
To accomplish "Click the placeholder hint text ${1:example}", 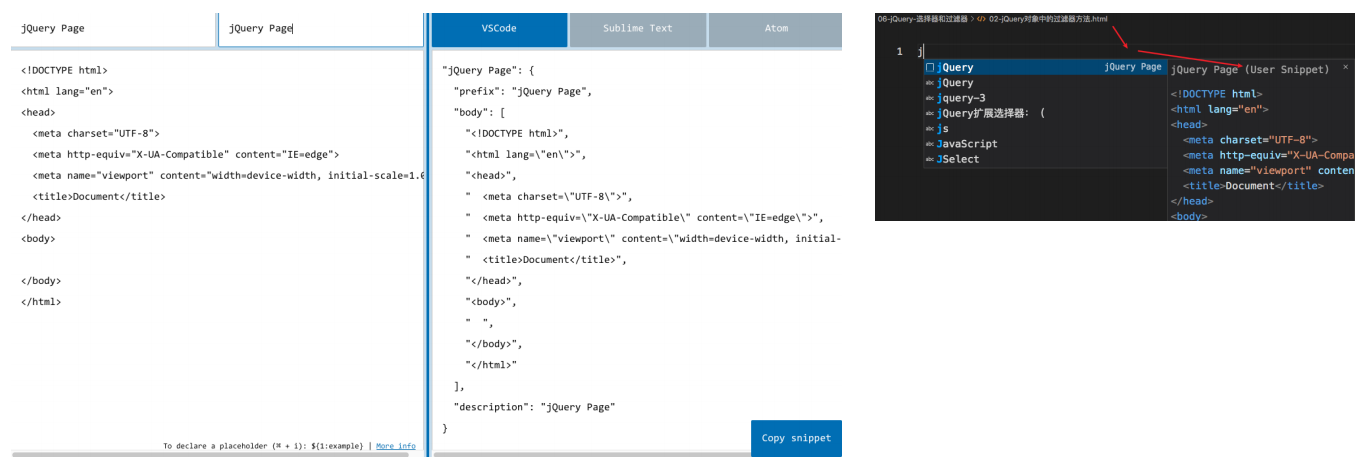I will click(336, 446).
